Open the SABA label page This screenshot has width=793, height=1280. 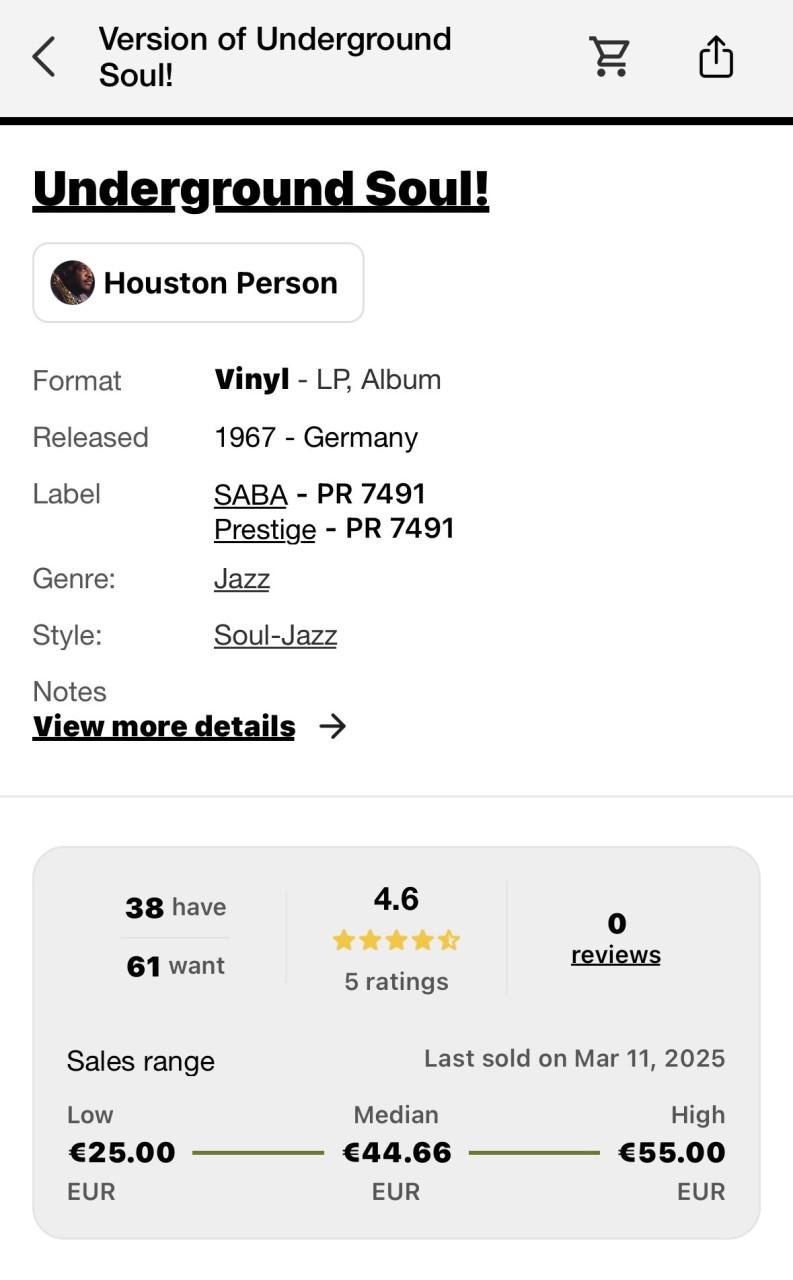point(248,493)
